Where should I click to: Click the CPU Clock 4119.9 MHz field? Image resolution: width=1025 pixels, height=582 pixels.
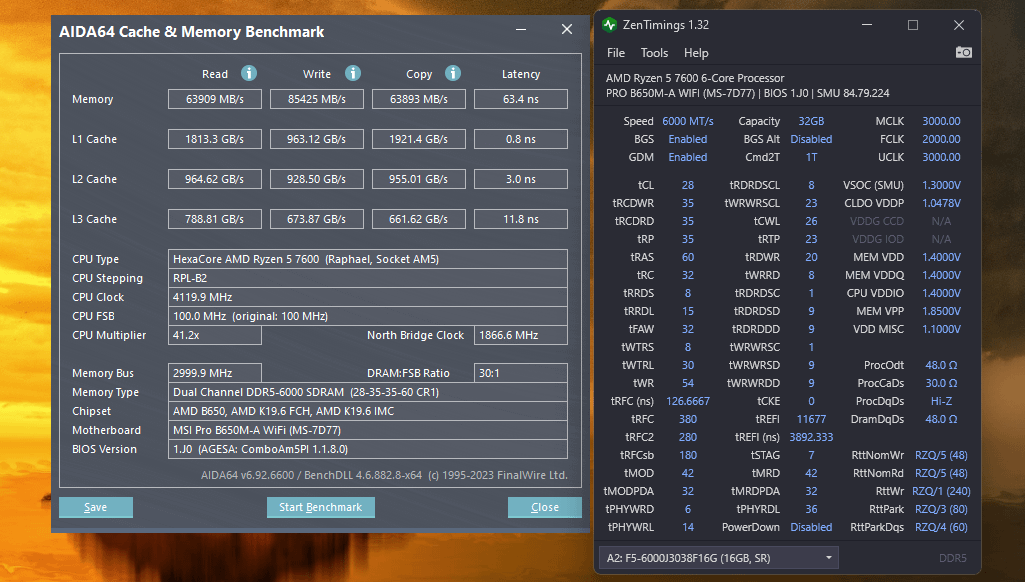367,297
